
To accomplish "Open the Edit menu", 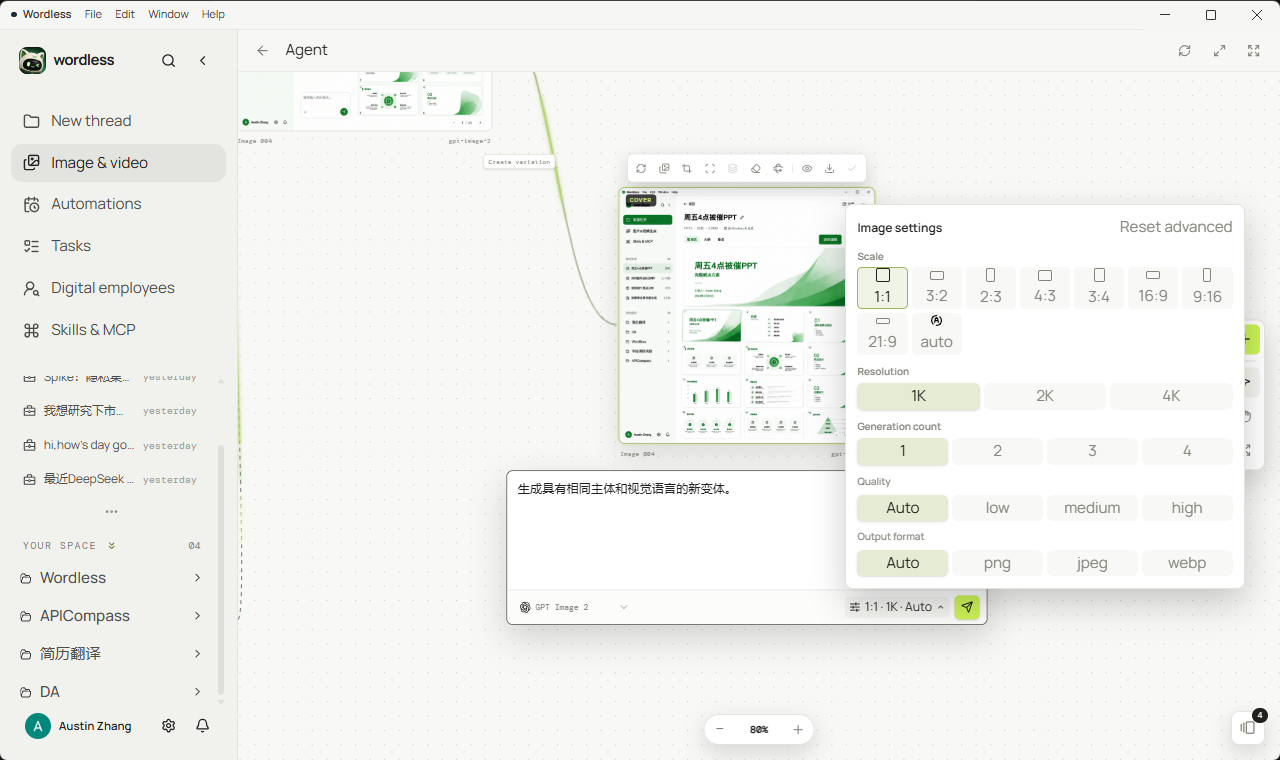I will pos(125,14).
